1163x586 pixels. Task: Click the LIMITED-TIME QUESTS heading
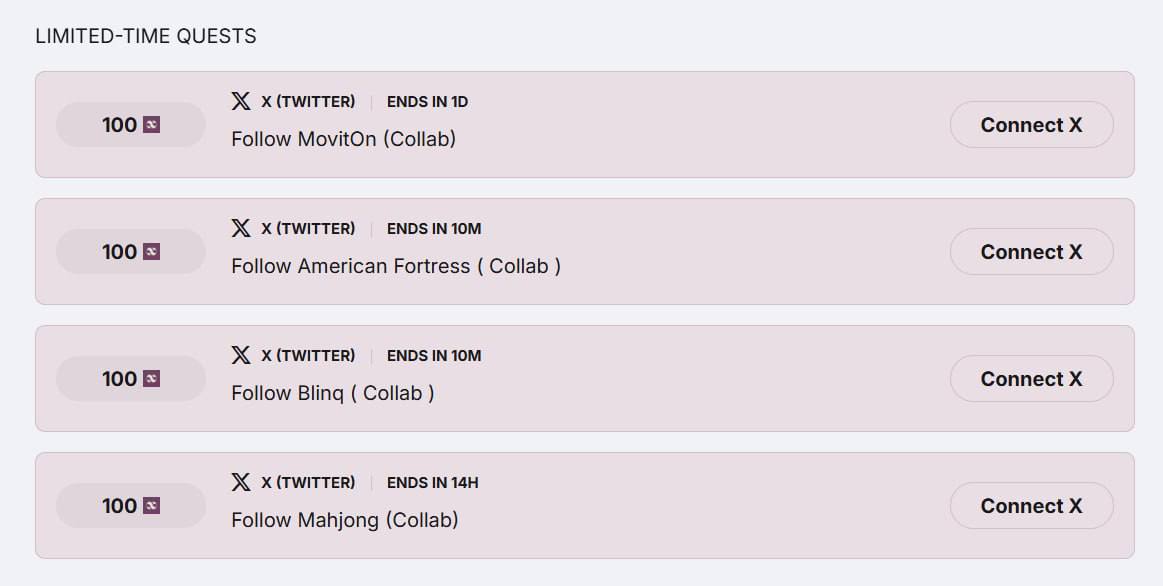(x=146, y=36)
